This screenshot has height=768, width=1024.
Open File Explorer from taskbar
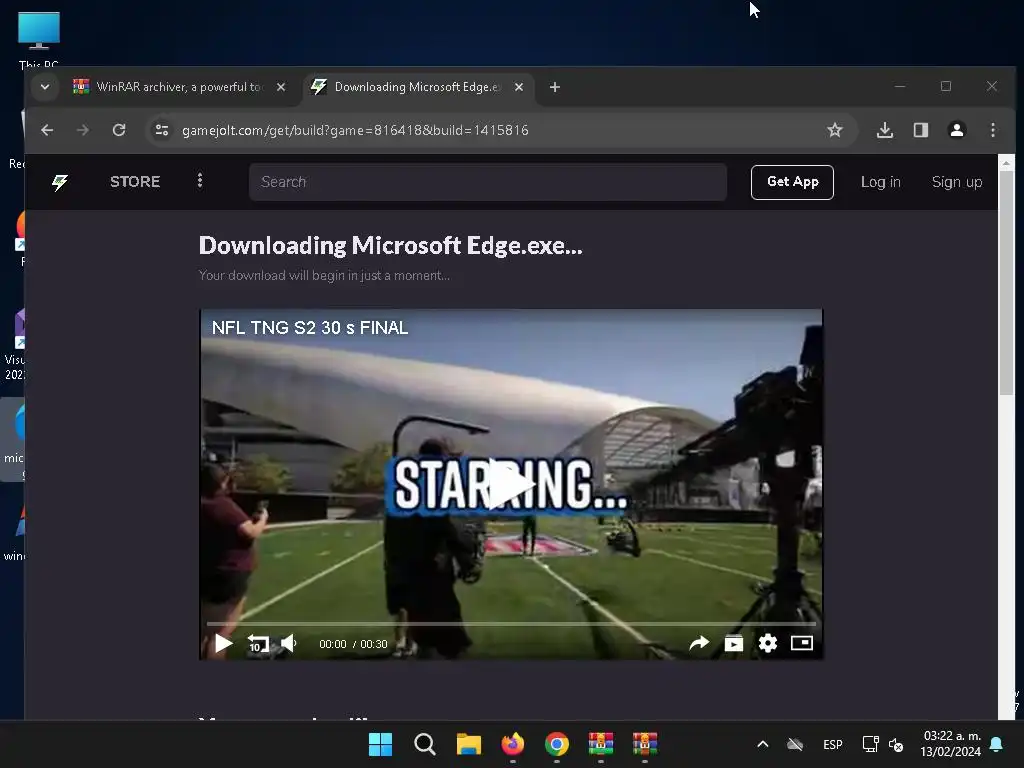click(x=468, y=744)
